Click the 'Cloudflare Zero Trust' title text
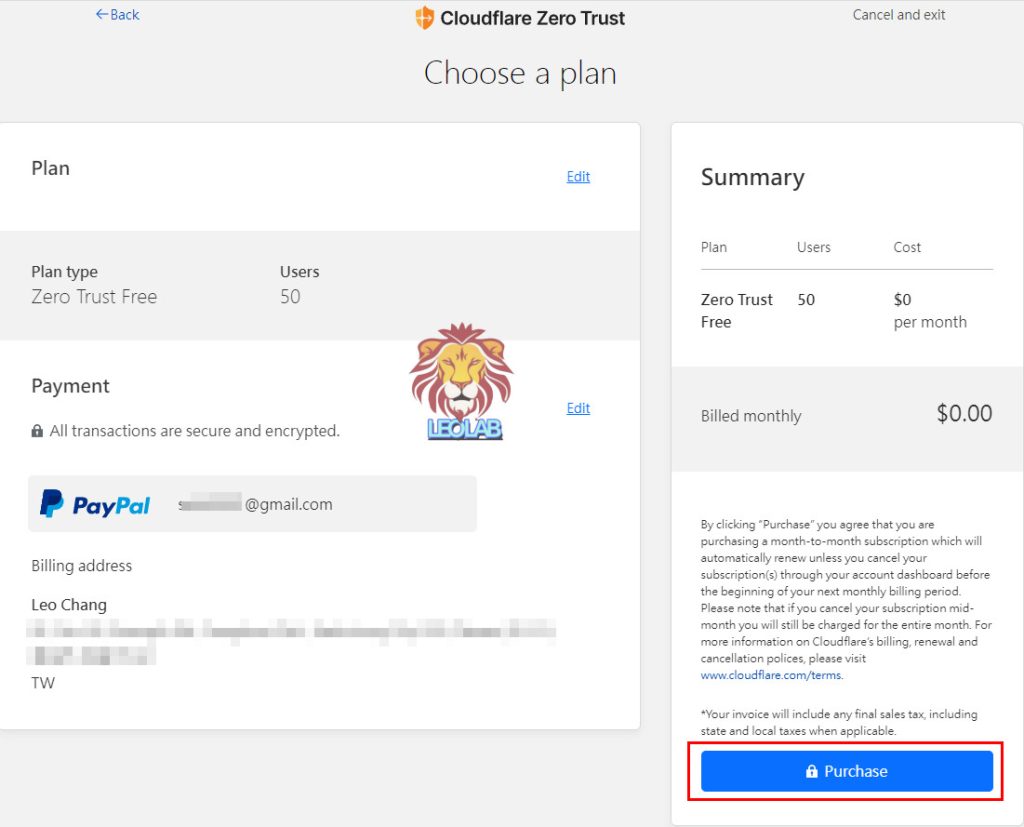1024x827 pixels. tap(532, 18)
